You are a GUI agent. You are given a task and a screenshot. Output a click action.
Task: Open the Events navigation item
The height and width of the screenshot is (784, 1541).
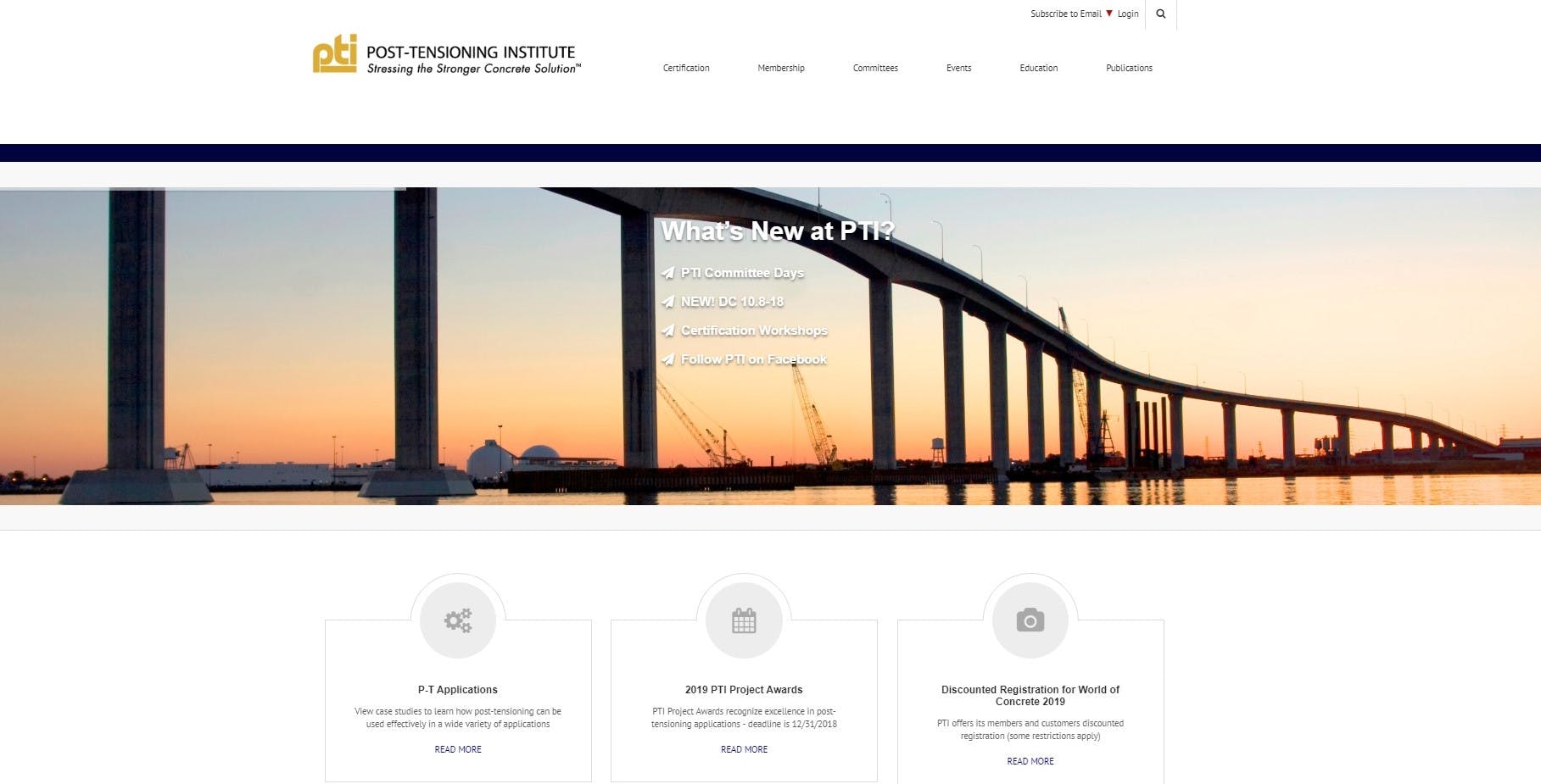click(x=958, y=68)
